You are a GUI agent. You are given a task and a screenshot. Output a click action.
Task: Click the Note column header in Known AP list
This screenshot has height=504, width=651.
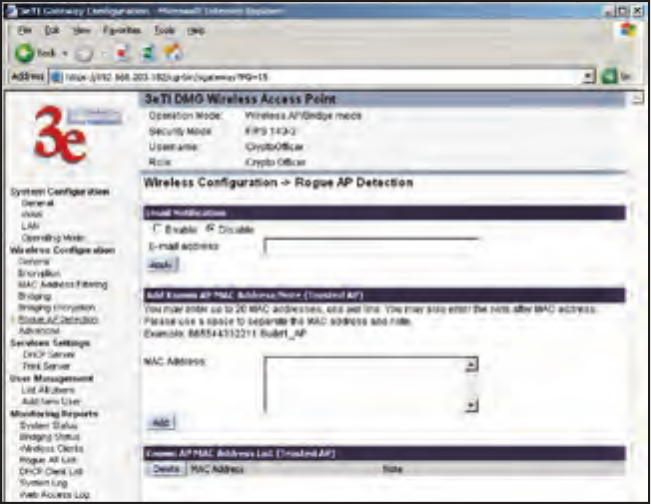[392, 469]
